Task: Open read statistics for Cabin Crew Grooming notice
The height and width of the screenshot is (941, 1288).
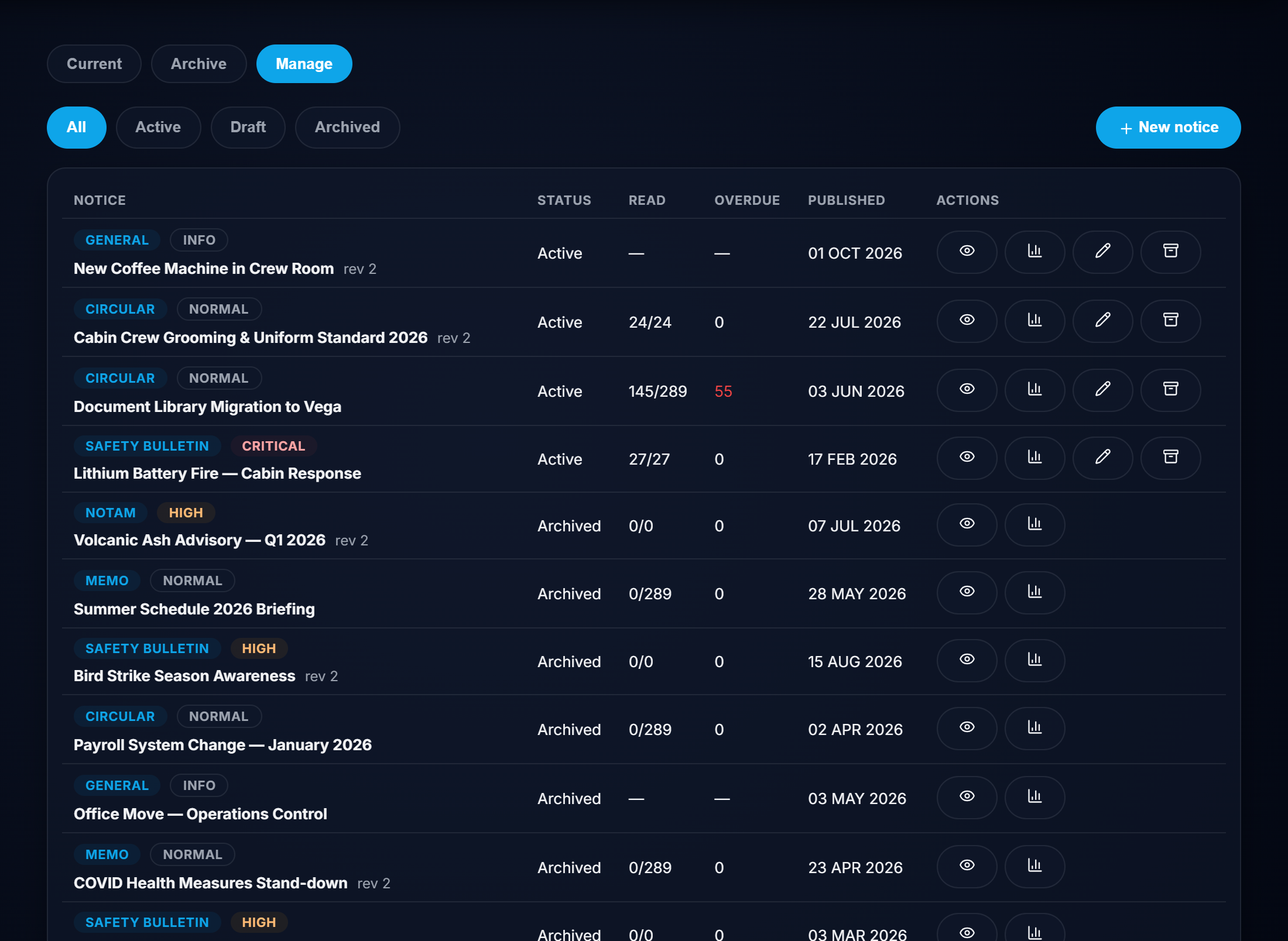Action: (x=1034, y=321)
